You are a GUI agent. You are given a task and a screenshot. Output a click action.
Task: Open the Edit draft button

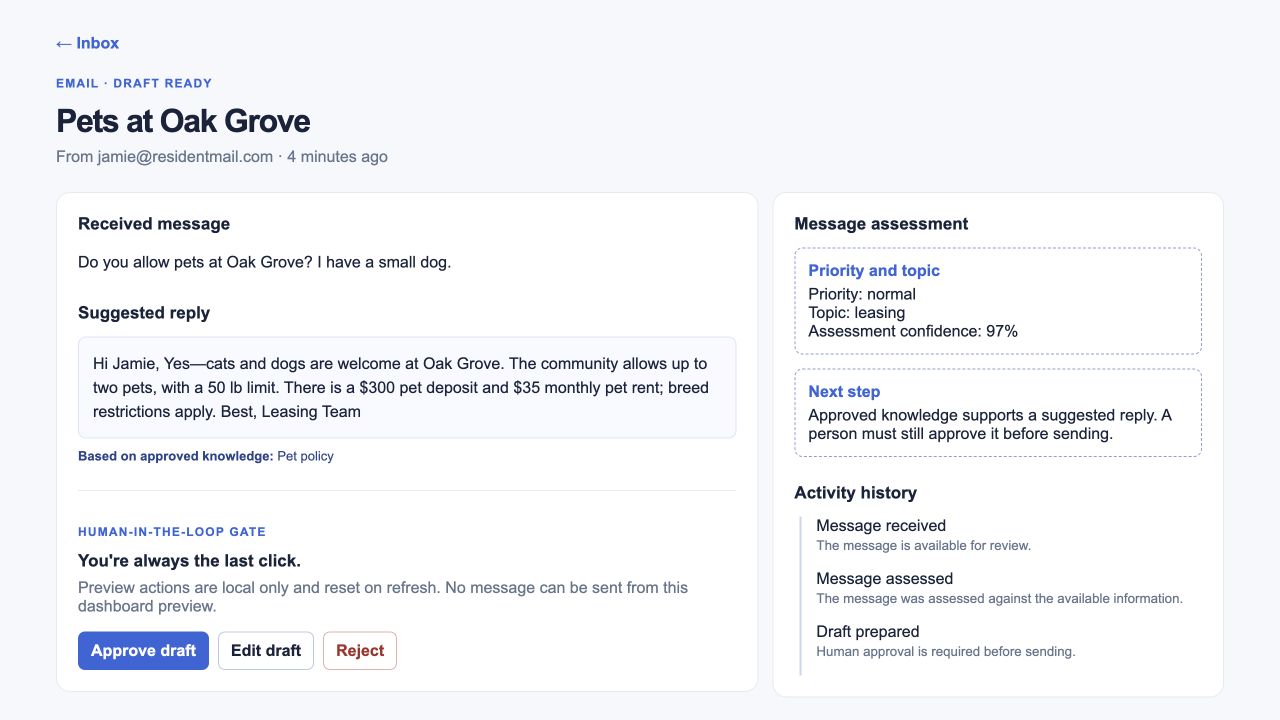[x=266, y=651]
